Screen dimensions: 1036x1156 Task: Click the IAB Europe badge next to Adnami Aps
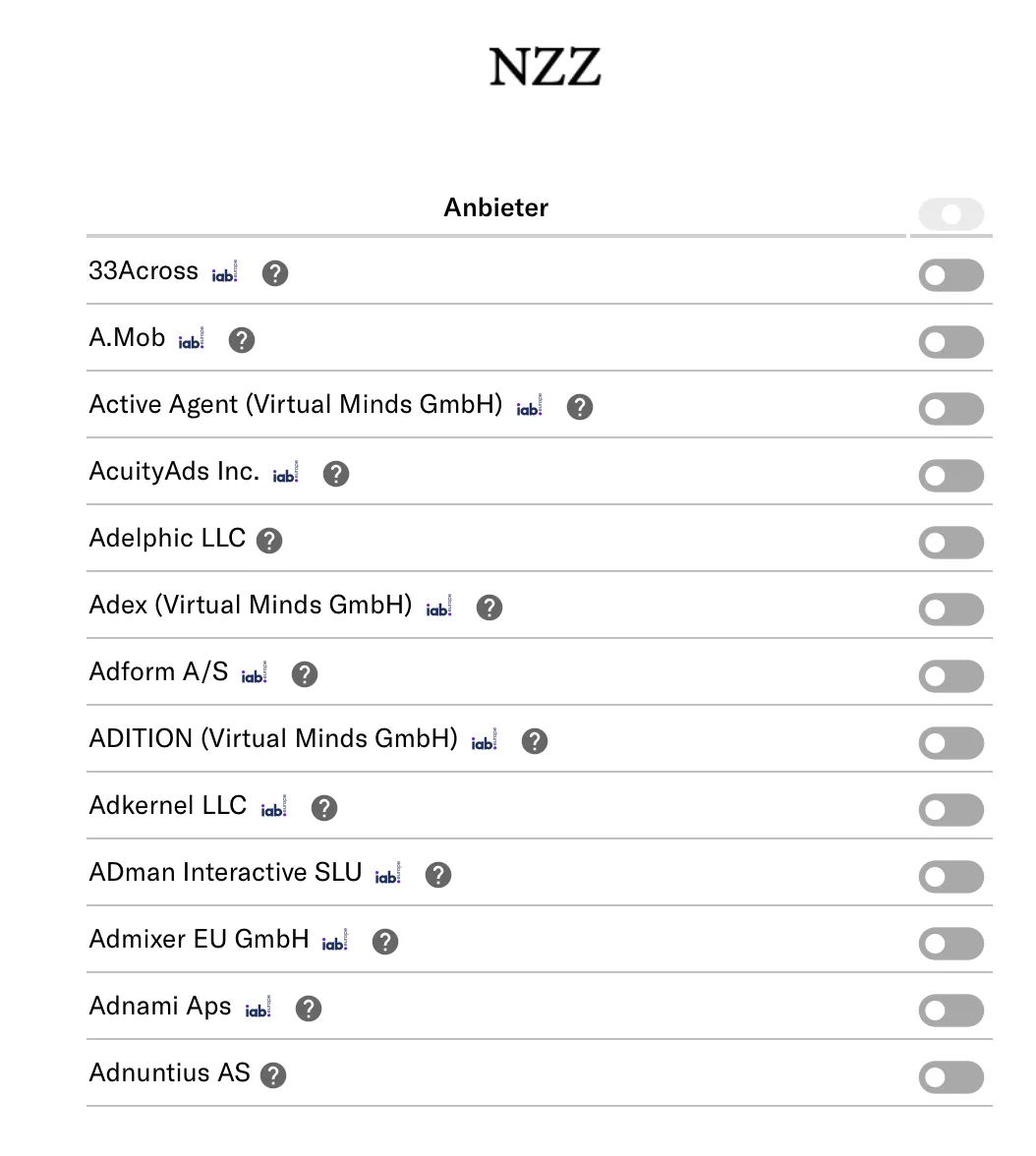tap(258, 1009)
